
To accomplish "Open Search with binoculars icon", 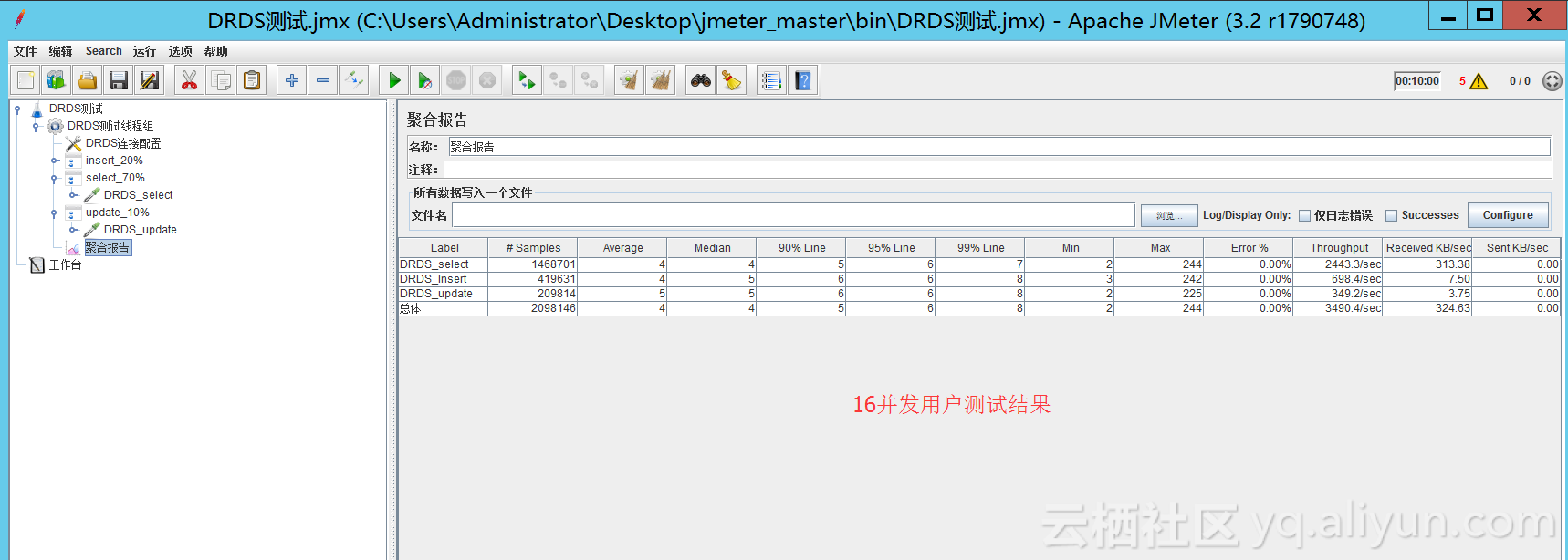I will pos(700,80).
